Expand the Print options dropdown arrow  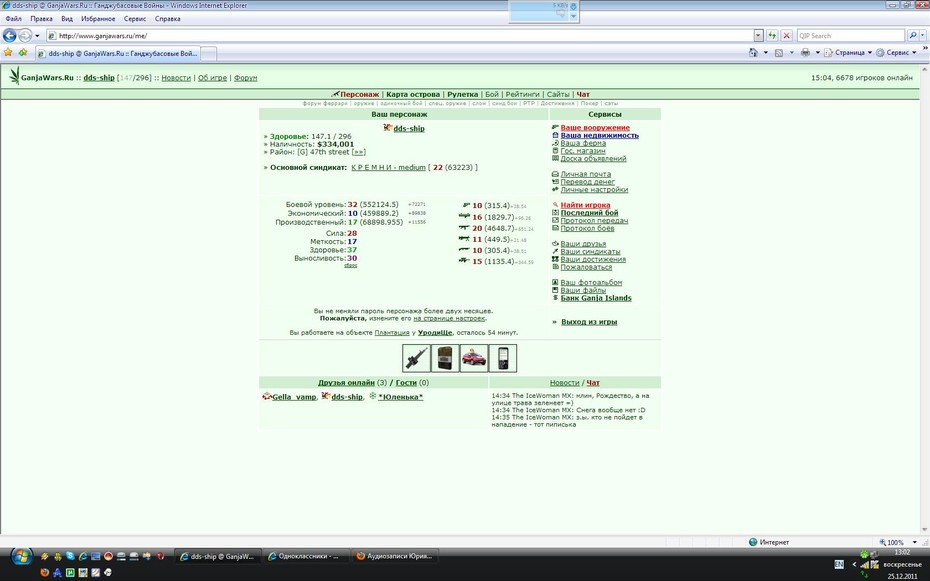817,53
